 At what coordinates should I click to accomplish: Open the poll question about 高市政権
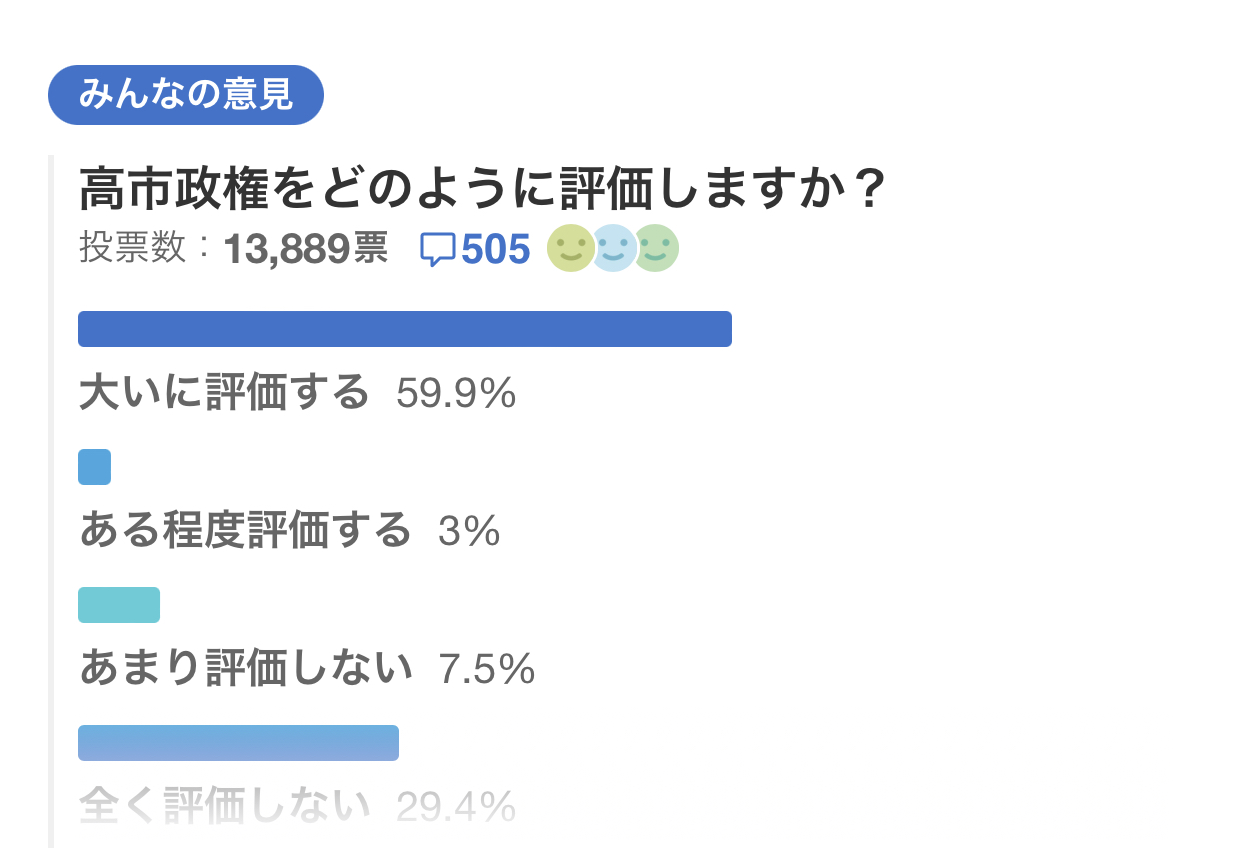coord(482,189)
